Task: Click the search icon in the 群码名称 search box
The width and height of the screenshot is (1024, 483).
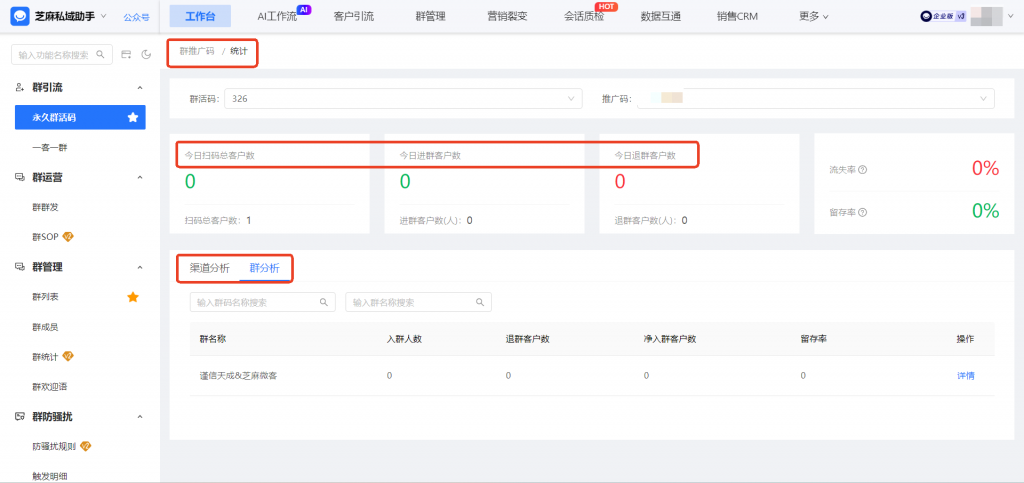Action: coord(324,302)
